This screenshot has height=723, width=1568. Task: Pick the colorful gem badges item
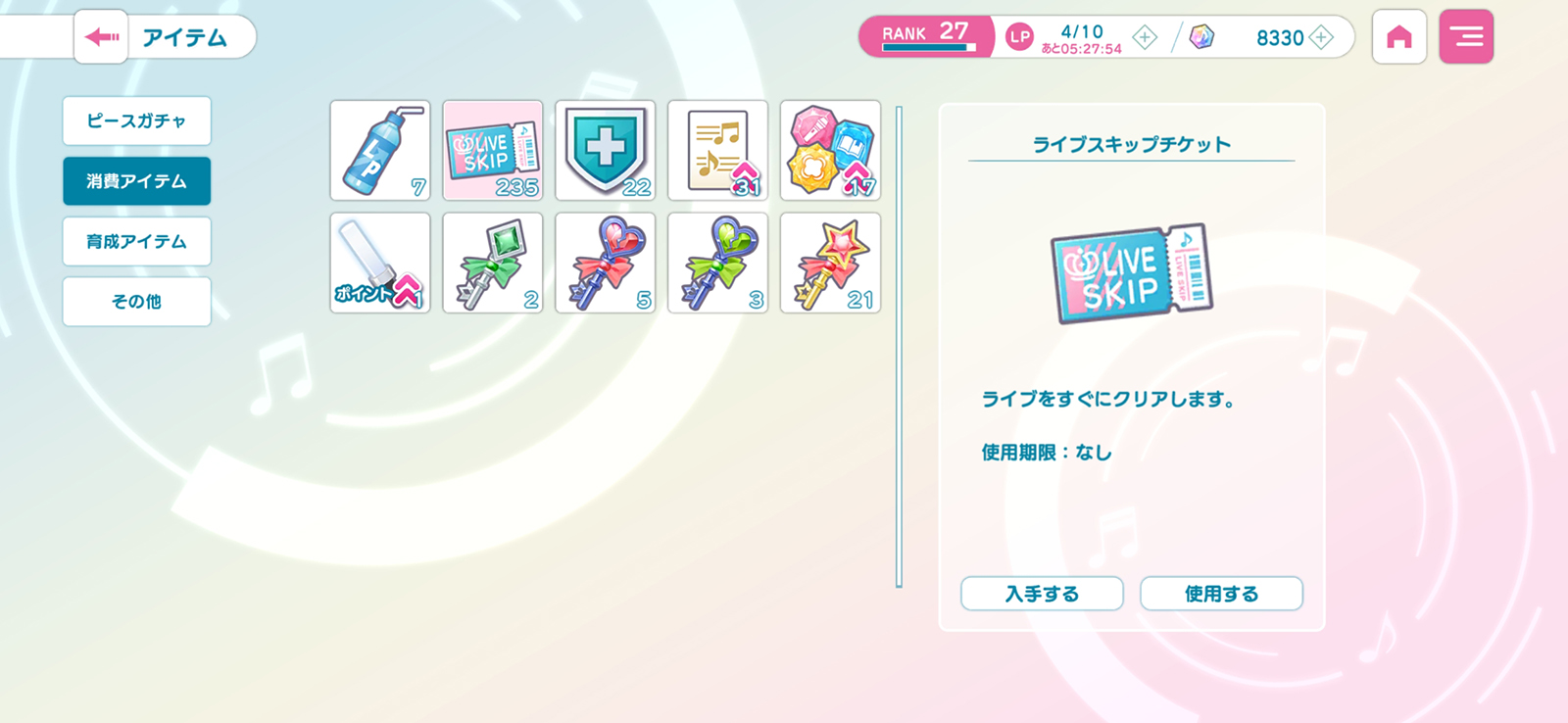[831, 151]
